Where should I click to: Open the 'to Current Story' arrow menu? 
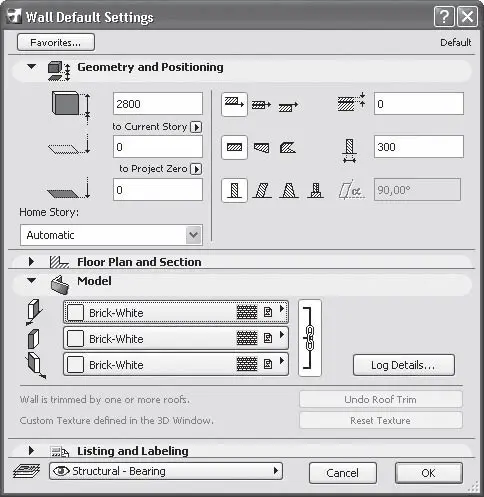click(196, 127)
